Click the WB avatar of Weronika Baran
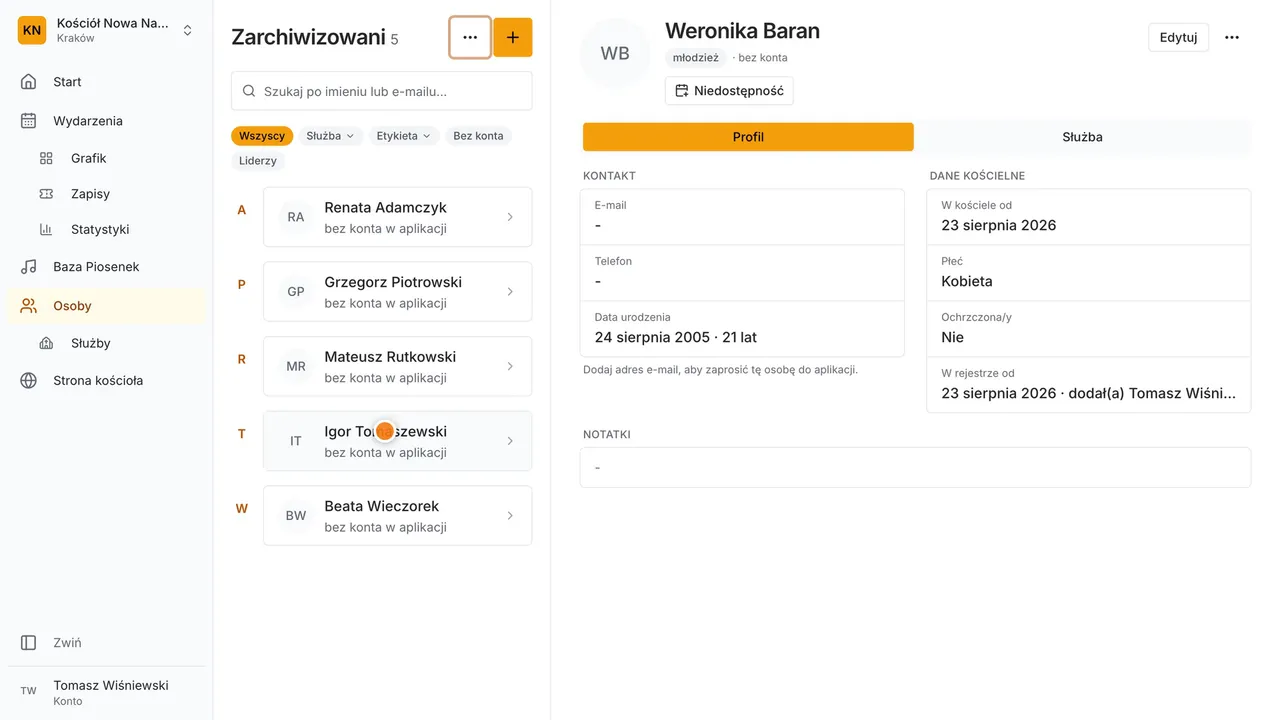 click(x=615, y=54)
